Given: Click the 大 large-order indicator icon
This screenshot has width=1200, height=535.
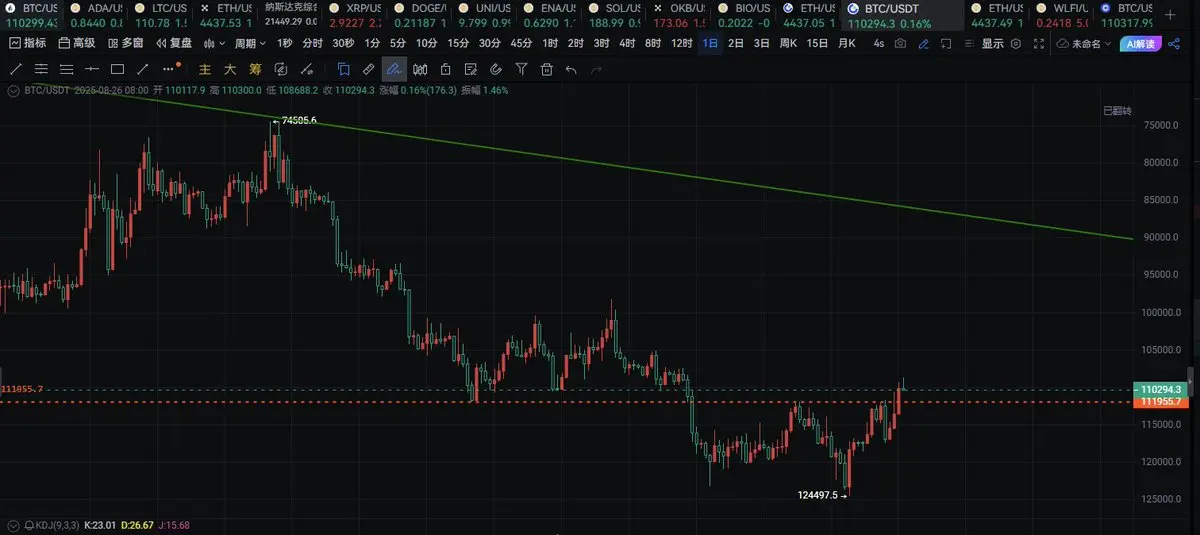Looking at the screenshot, I should tap(230, 69).
